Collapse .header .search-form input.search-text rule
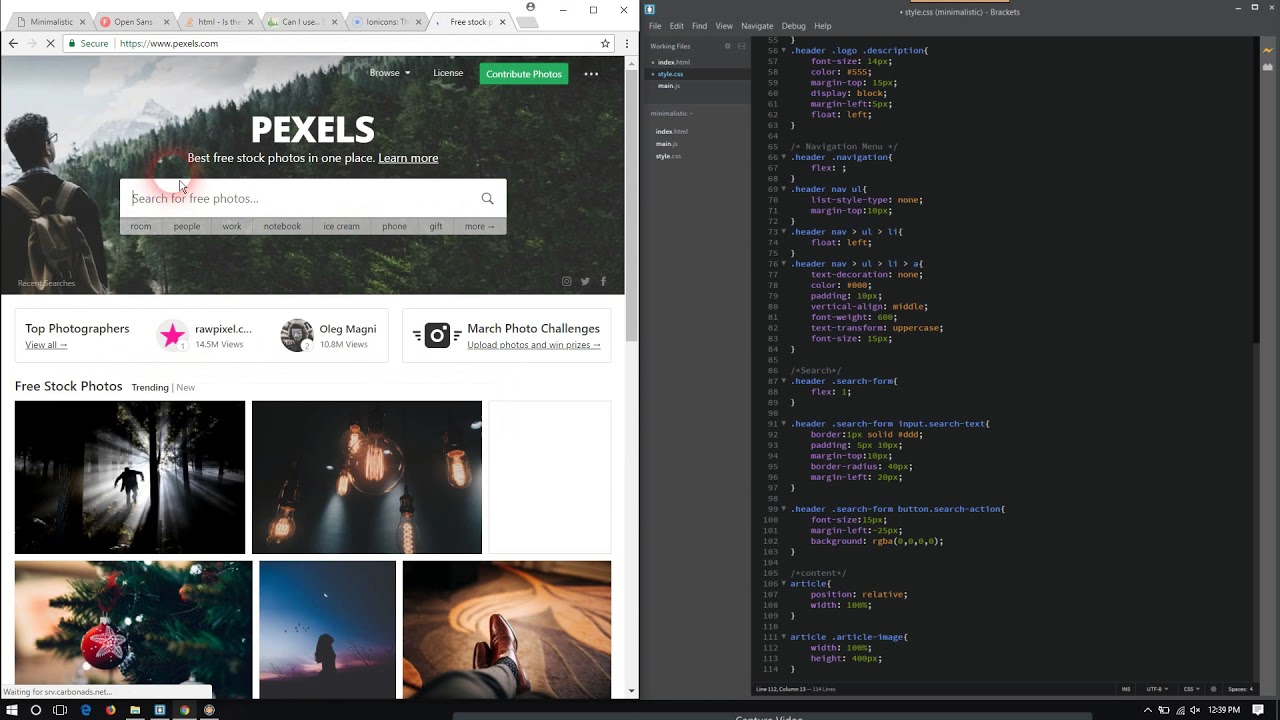 (784, 424)
